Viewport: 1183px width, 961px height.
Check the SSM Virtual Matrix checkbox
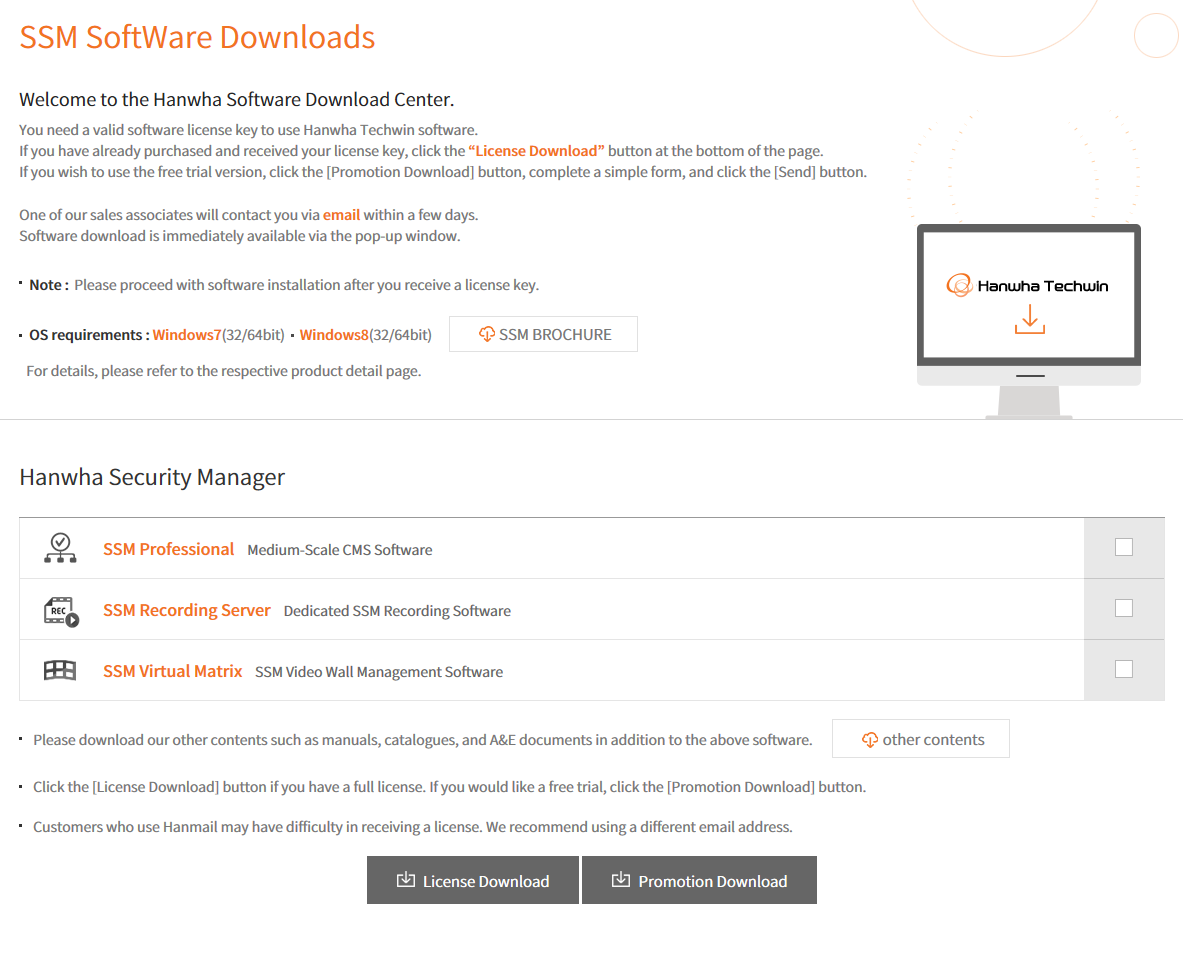click(1124, 670)
